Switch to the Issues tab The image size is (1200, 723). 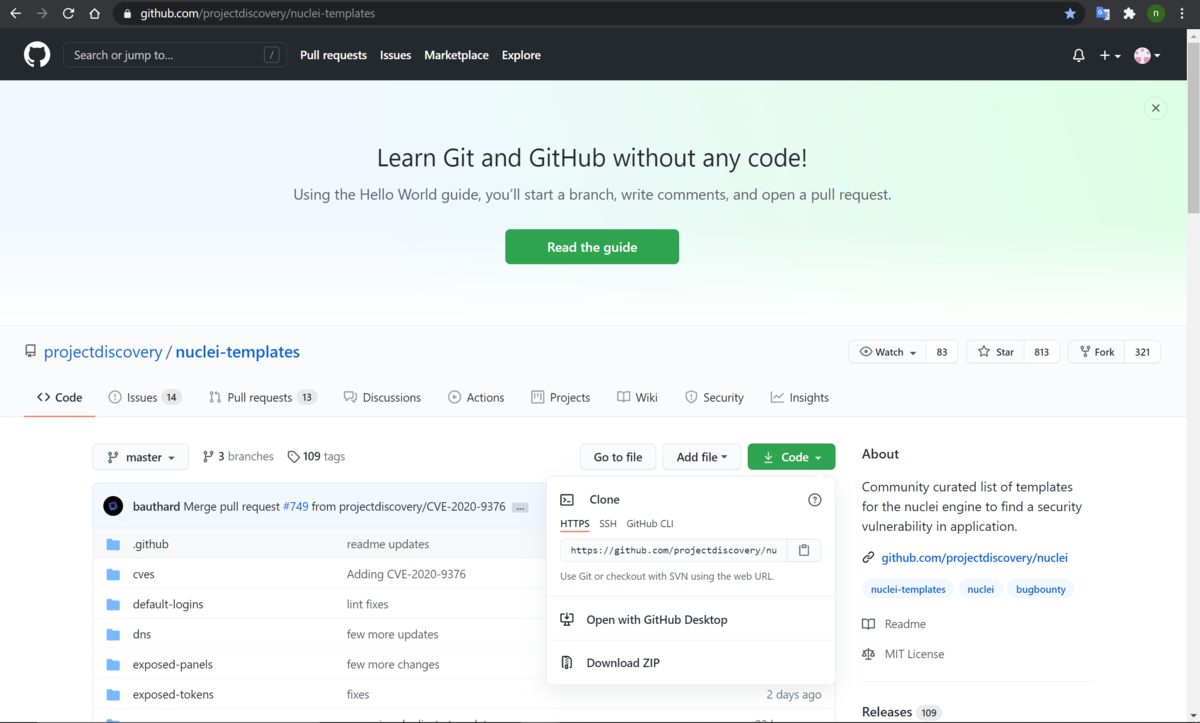[x=144, y=397]
